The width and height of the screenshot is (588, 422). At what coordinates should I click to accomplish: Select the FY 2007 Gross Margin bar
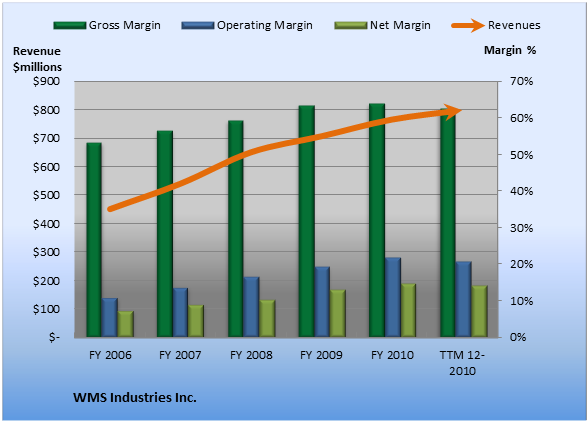pyautogui.click(x=165, y=234)
